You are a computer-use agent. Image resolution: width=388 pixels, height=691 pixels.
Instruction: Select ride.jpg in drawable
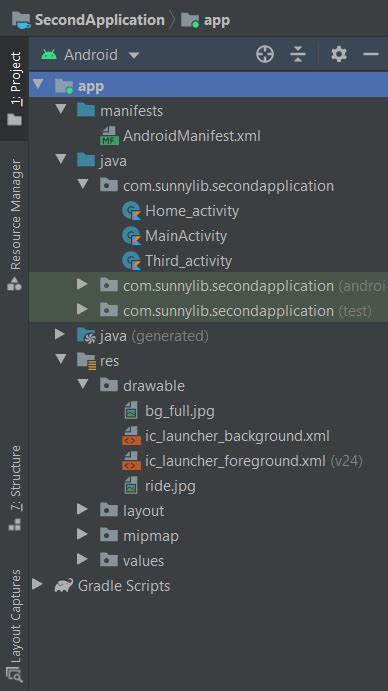[171, 487]
